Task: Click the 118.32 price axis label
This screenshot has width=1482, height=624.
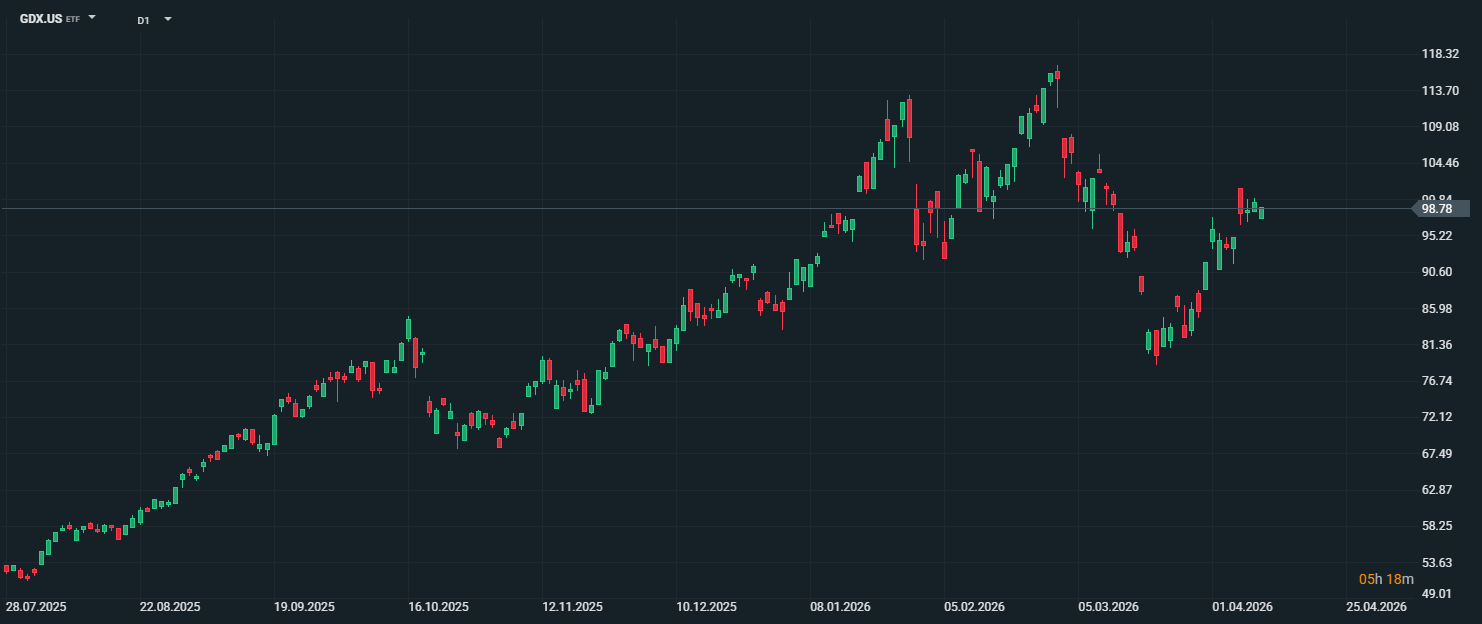Action: coord(1440,54)
